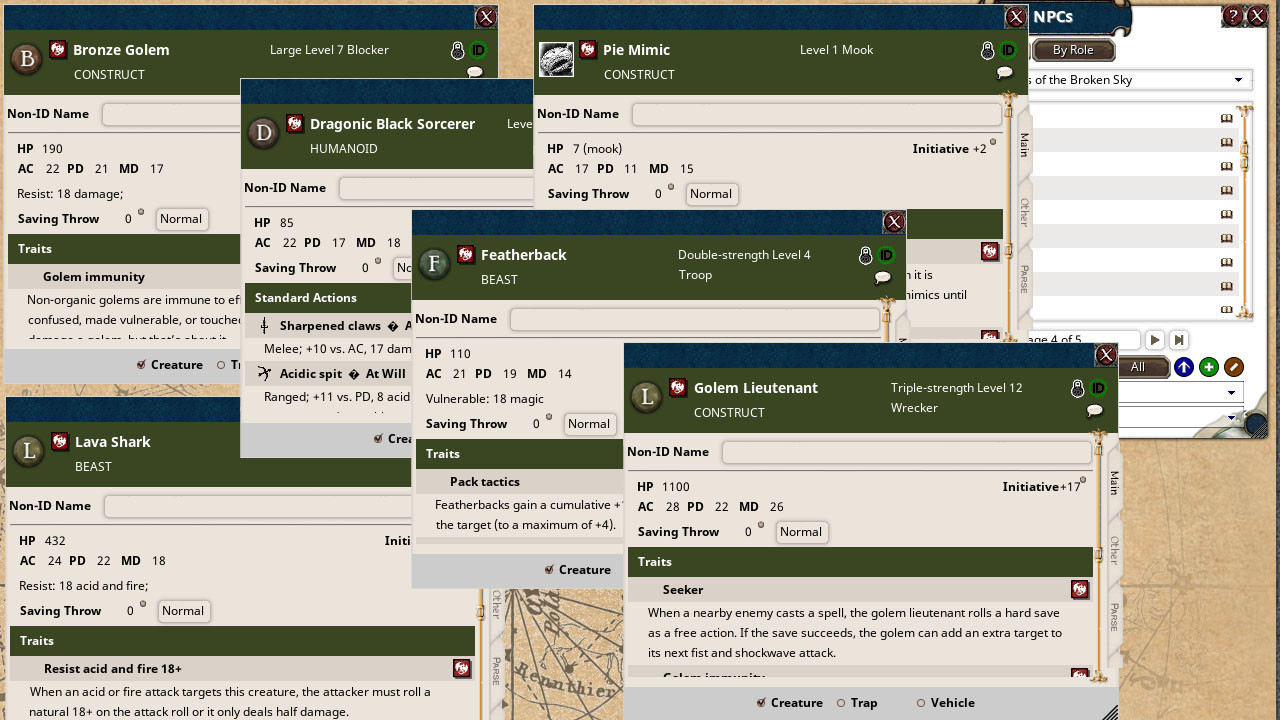Click the green plus to create new NPC
This screenshot has height=720, width=1280.
click(x=1208, y=367)
